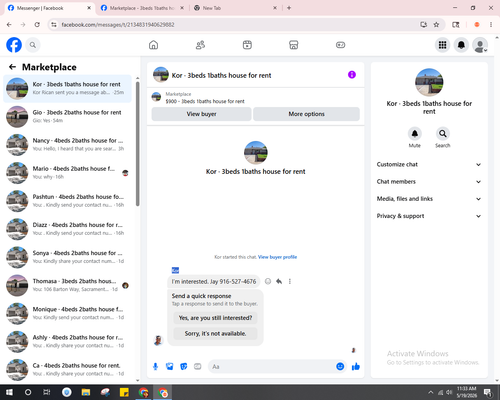
Task: Open Pashtun - 4beds 2baths conversation
Action: 67,201
